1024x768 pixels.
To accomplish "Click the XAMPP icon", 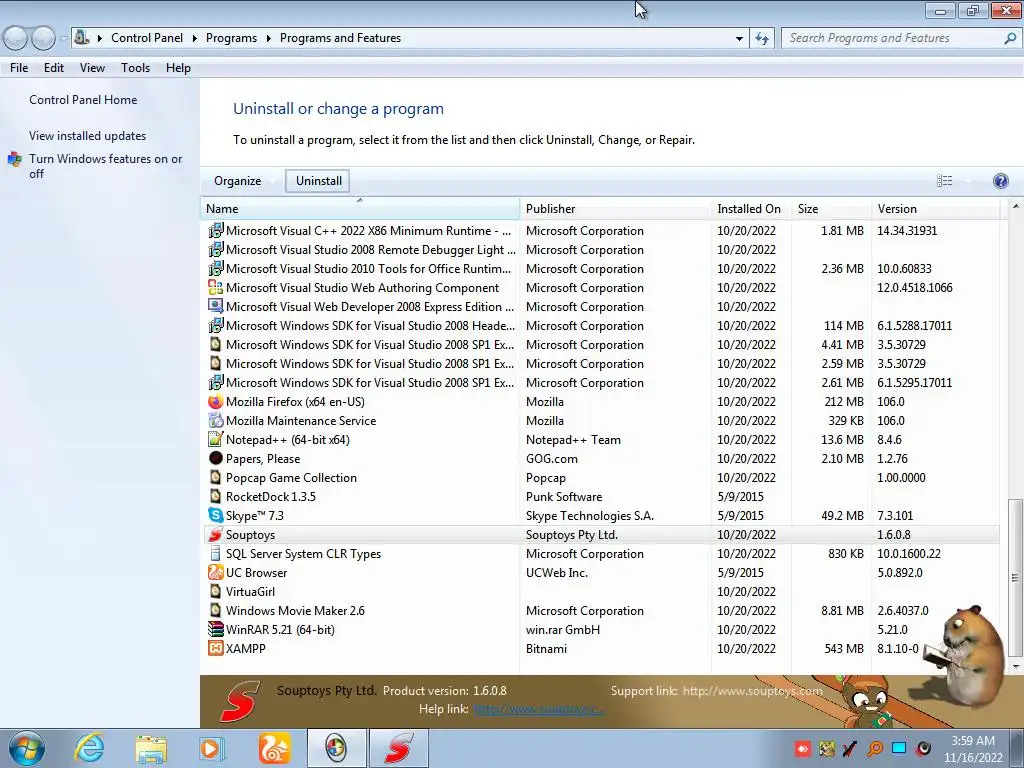I will pos(215,648).
